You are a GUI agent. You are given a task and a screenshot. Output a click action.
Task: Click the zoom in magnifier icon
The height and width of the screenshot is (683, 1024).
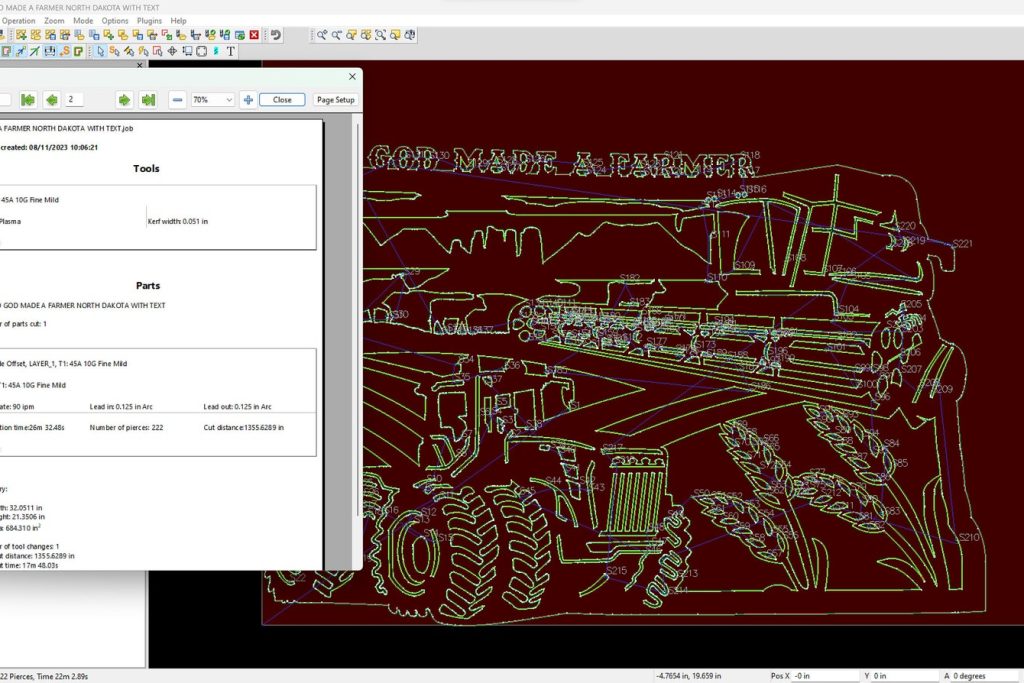[x=322, y=35]
